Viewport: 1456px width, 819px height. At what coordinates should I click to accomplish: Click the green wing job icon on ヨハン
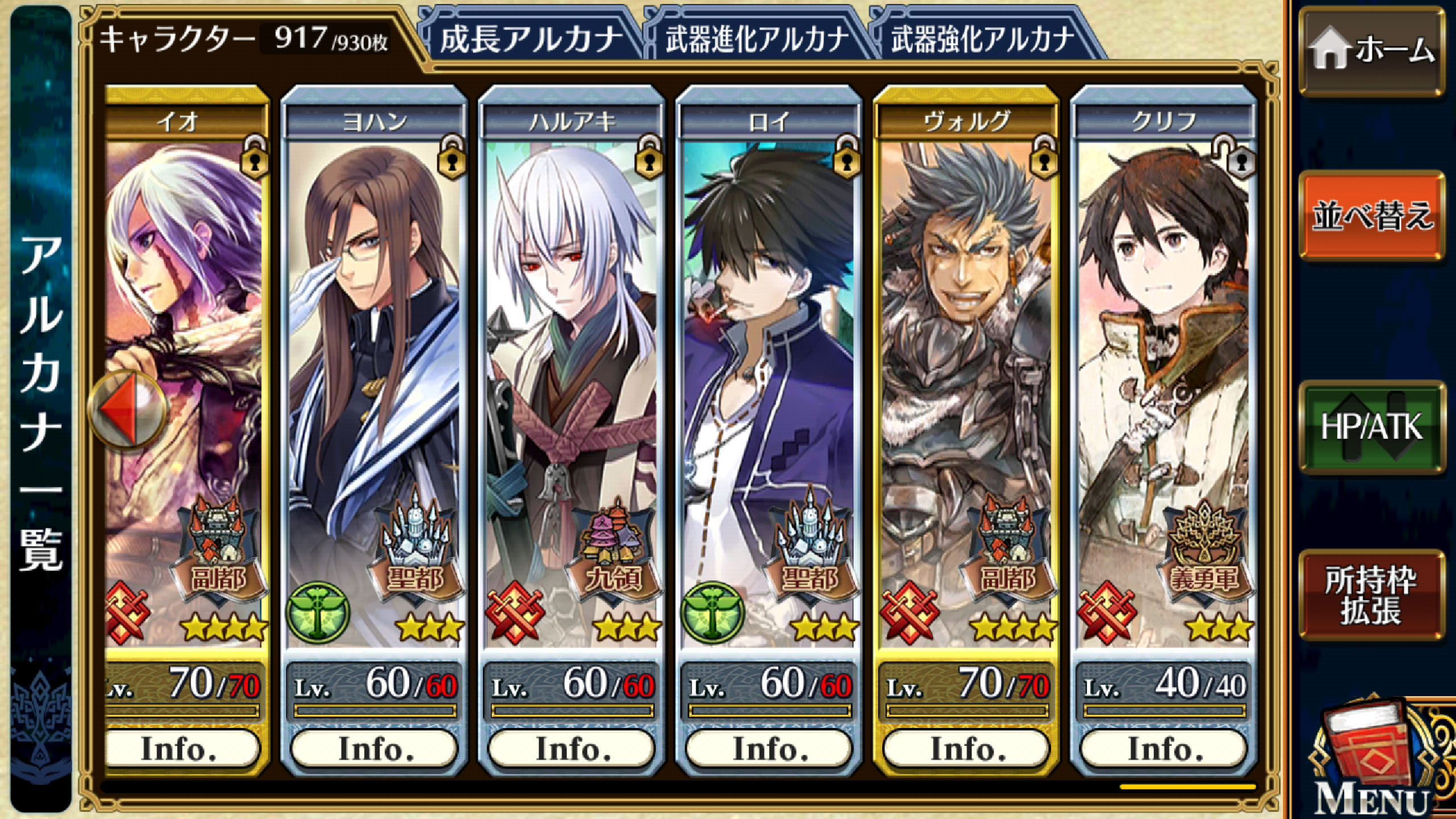click(x=318, y=613)
